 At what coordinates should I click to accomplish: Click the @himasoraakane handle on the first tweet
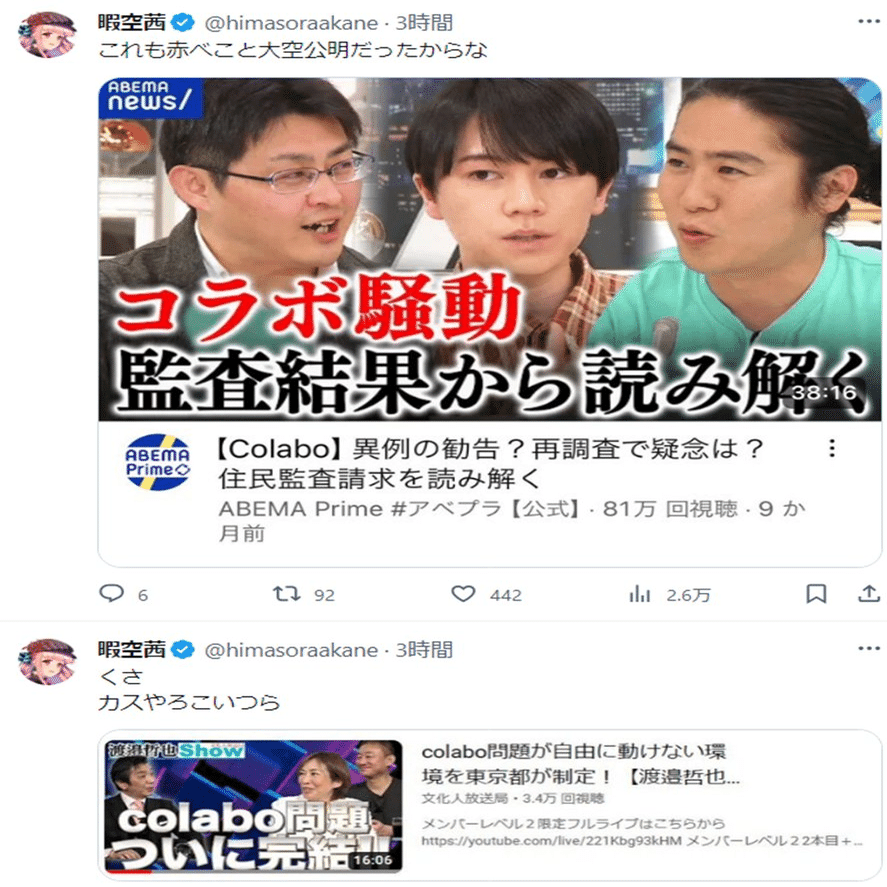click(x=291, y=23)
